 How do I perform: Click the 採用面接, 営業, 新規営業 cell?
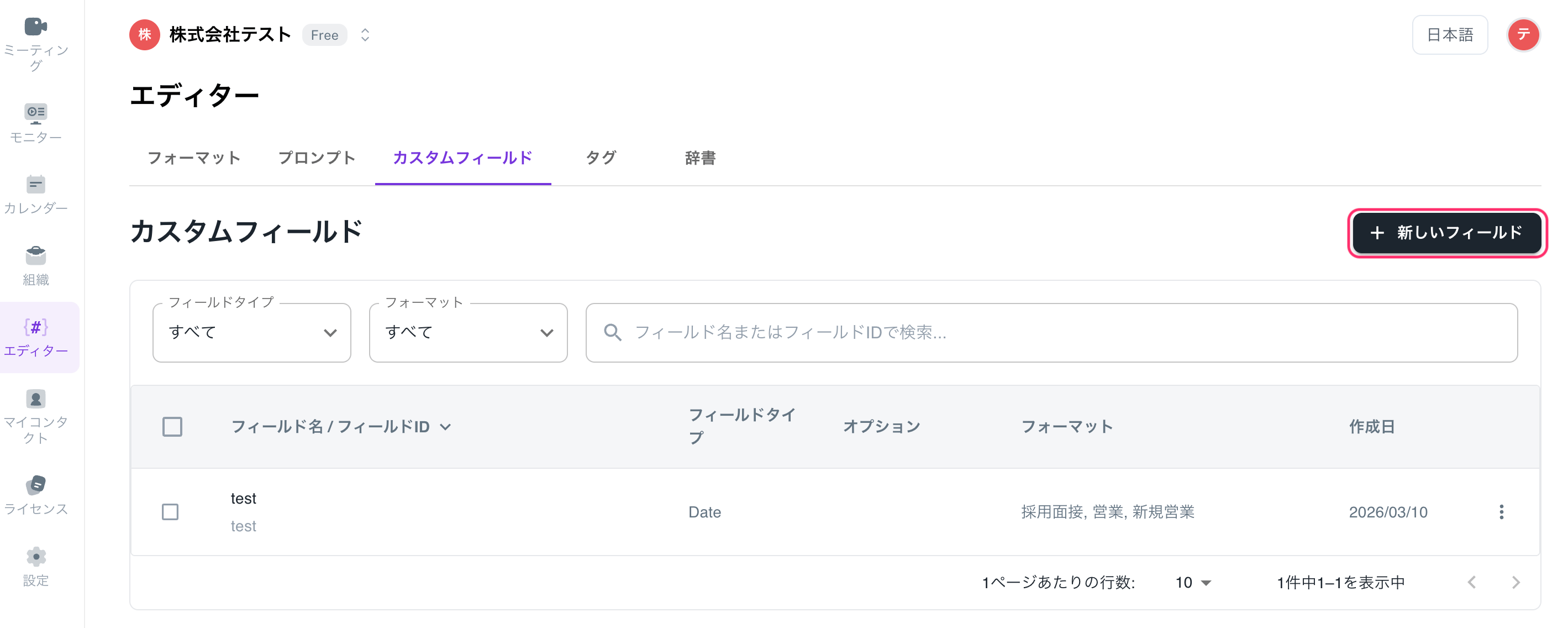[x=1107, y=512]
